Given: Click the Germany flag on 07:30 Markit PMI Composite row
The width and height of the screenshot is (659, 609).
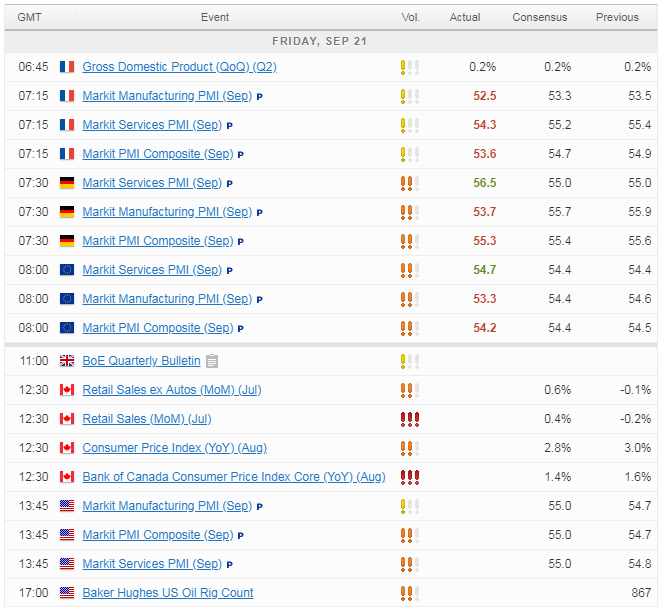Looking at the screenshot, I should click(x=67, y=241).
